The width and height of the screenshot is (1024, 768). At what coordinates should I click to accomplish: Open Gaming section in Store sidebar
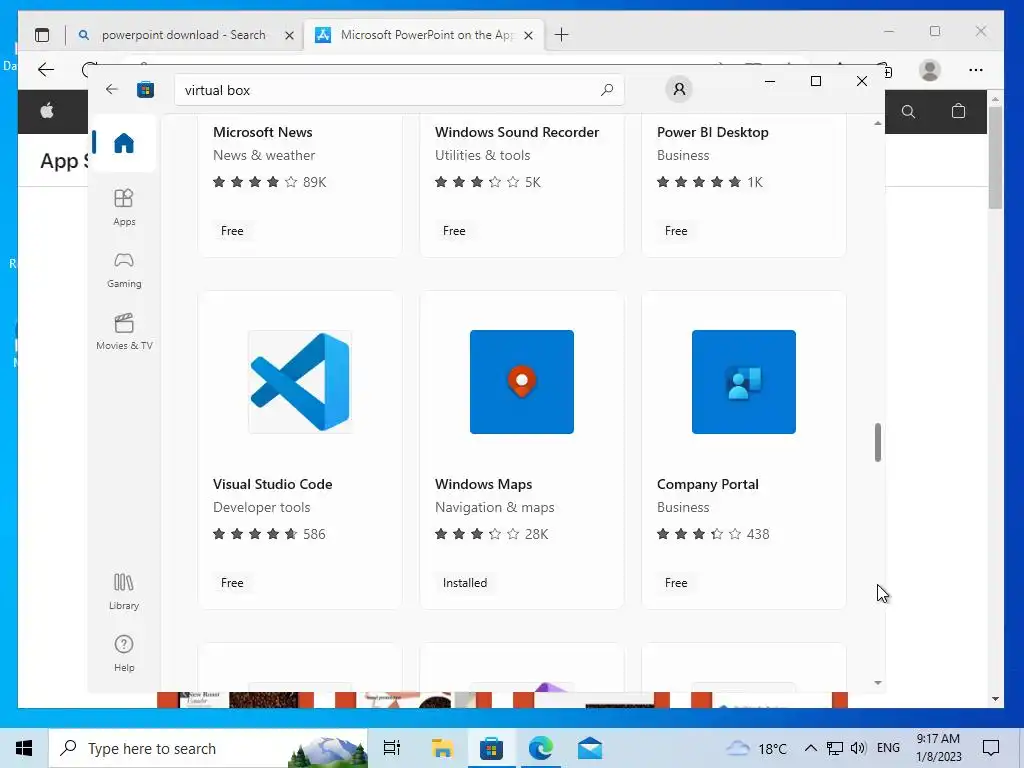pos(124,270)
